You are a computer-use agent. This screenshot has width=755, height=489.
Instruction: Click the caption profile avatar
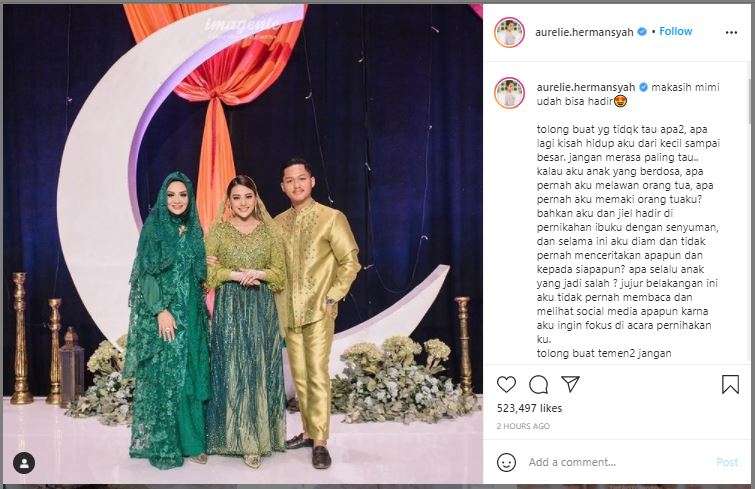tap(509, 92)
